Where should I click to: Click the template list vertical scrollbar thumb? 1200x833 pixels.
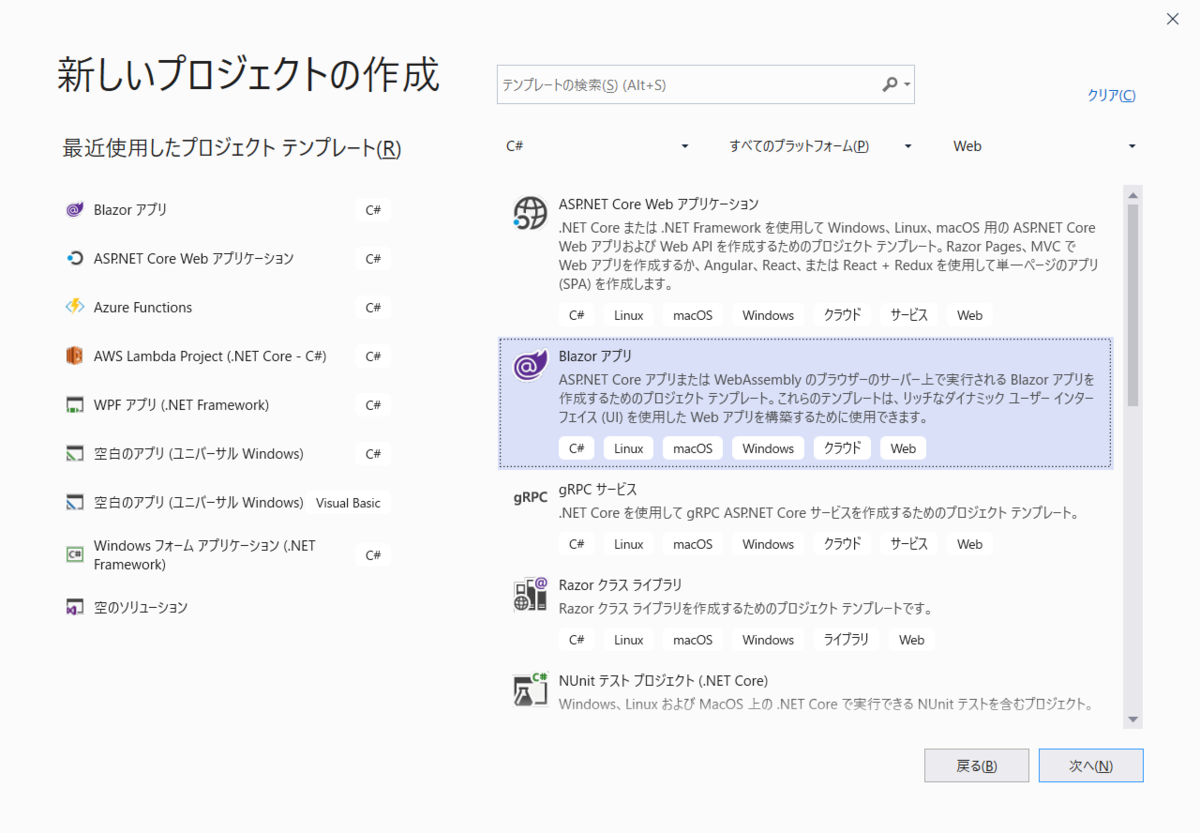coord(1133,305)
